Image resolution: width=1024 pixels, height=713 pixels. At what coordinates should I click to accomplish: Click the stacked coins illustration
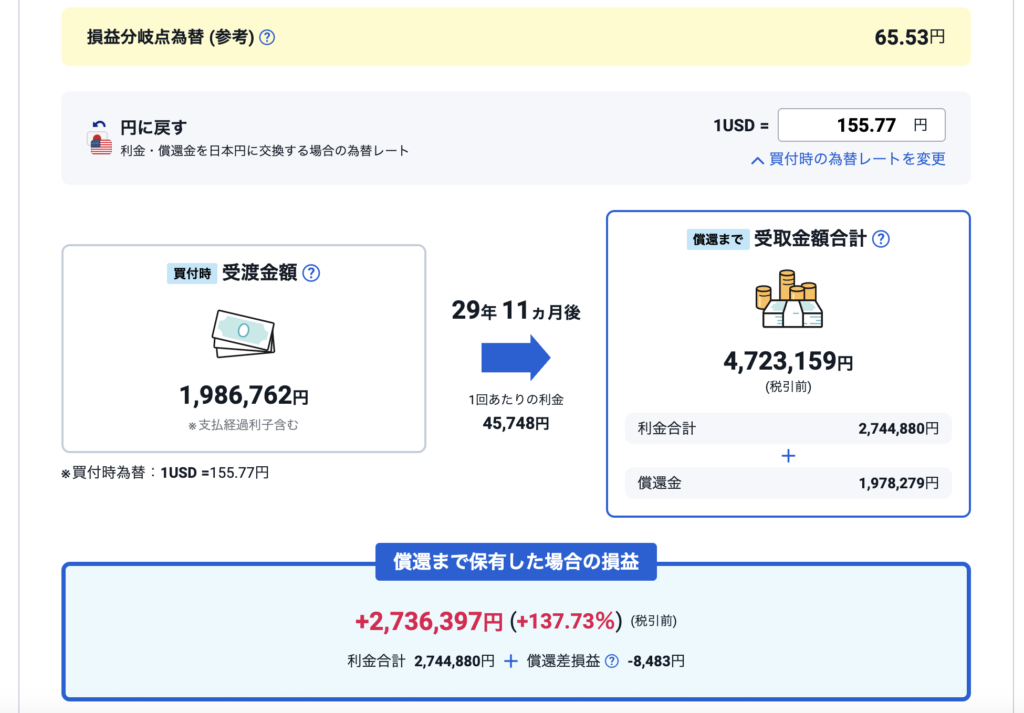click(788, 299)
